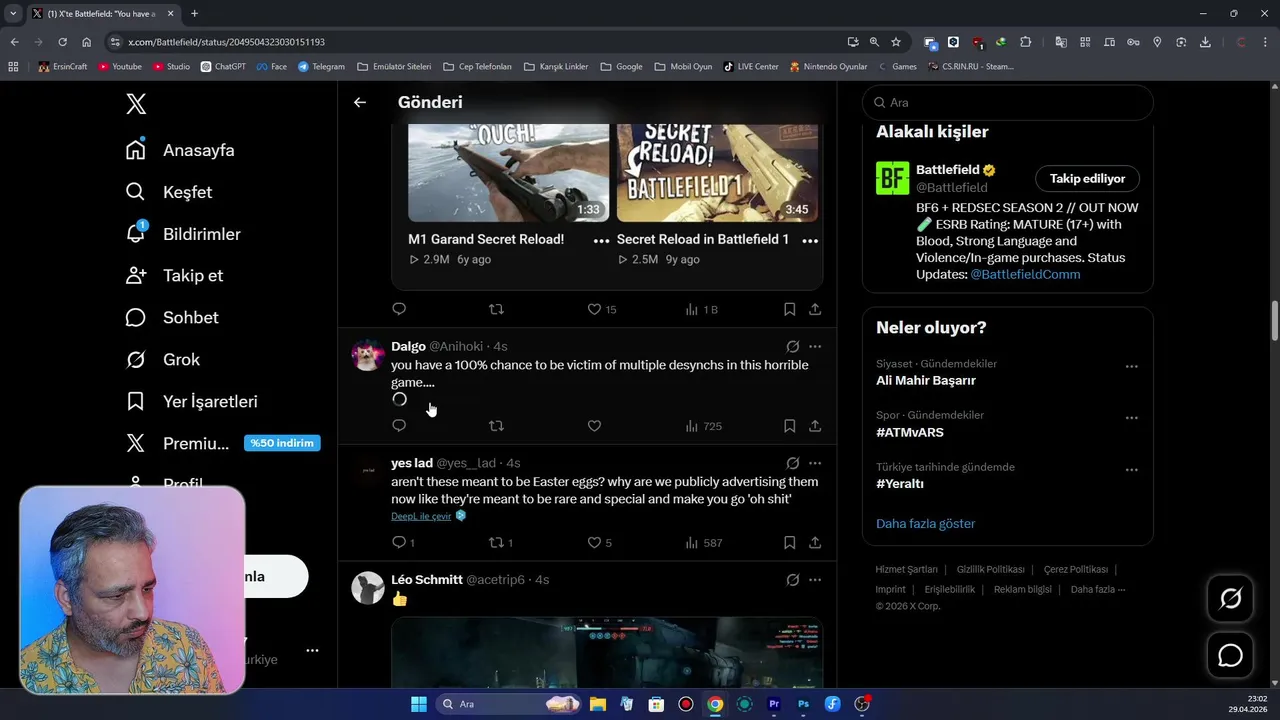1280x720 pixels.
Task: Open ChatGPT bookmark in bookmarks bar
Action: (223, 67)
